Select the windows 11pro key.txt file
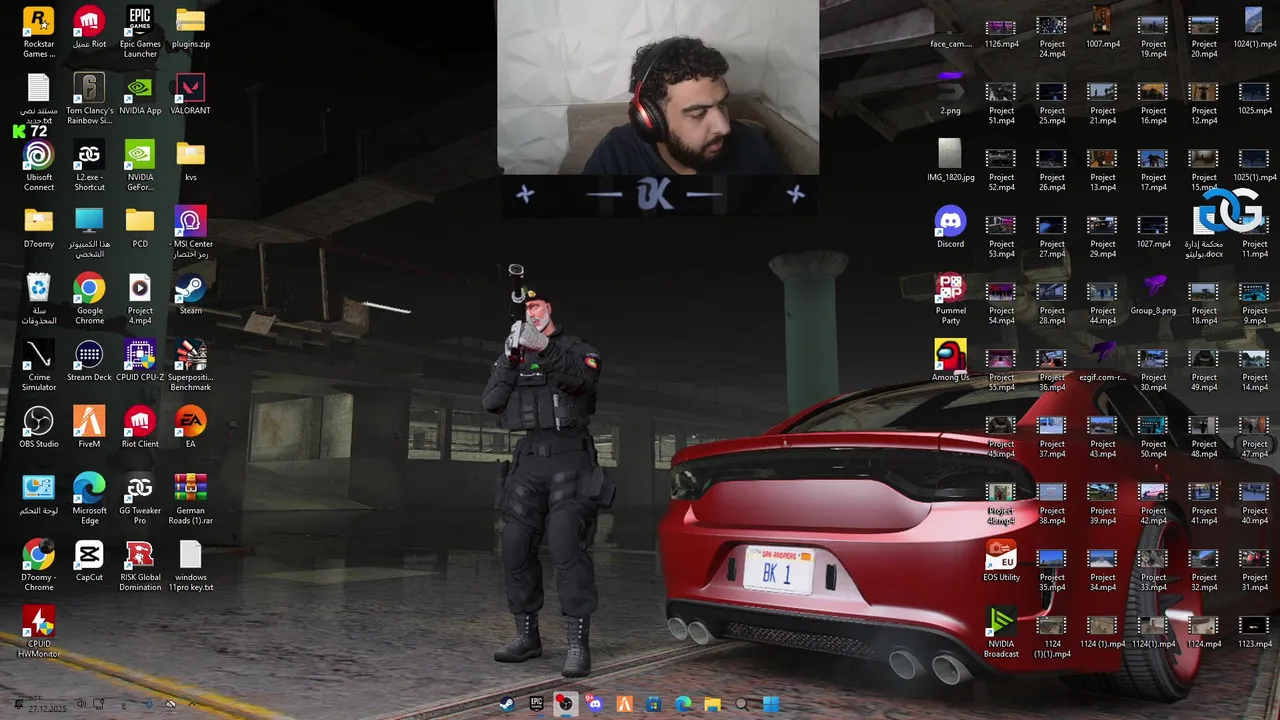The height and width of the screenshot is (720, 1280). [190, 565]
